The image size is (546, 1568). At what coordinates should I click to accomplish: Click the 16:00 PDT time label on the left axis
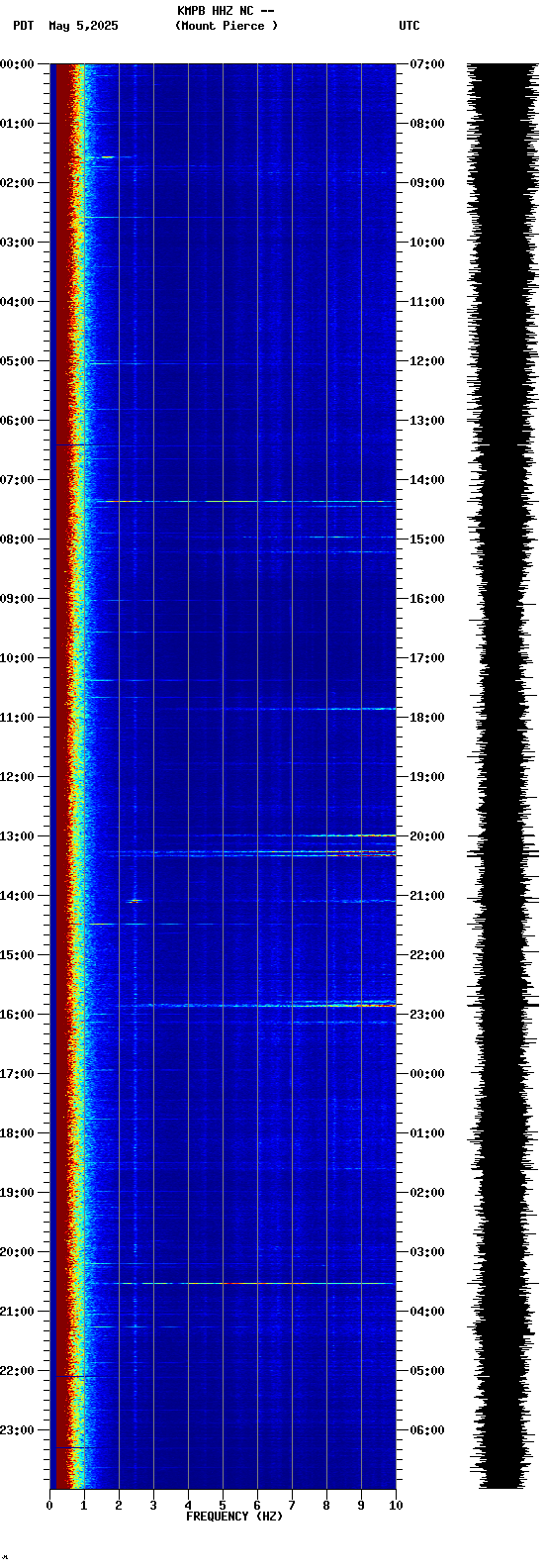[17, 1015]
